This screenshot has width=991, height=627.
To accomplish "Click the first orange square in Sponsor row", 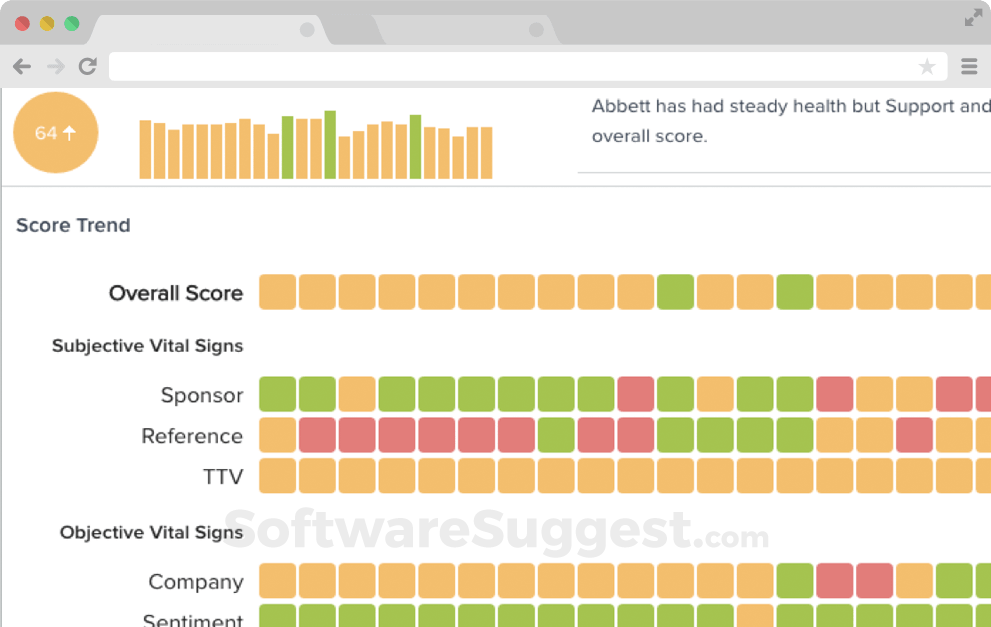I will coord(357,394).
